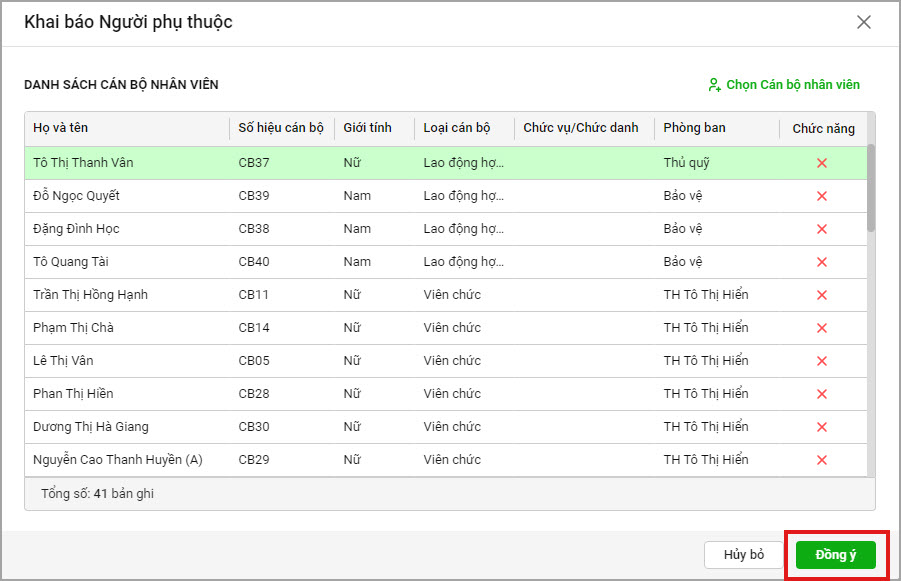Click red X for Đặng Đình Học
This screenshot has height=581, width=901.
coord(822,229)
